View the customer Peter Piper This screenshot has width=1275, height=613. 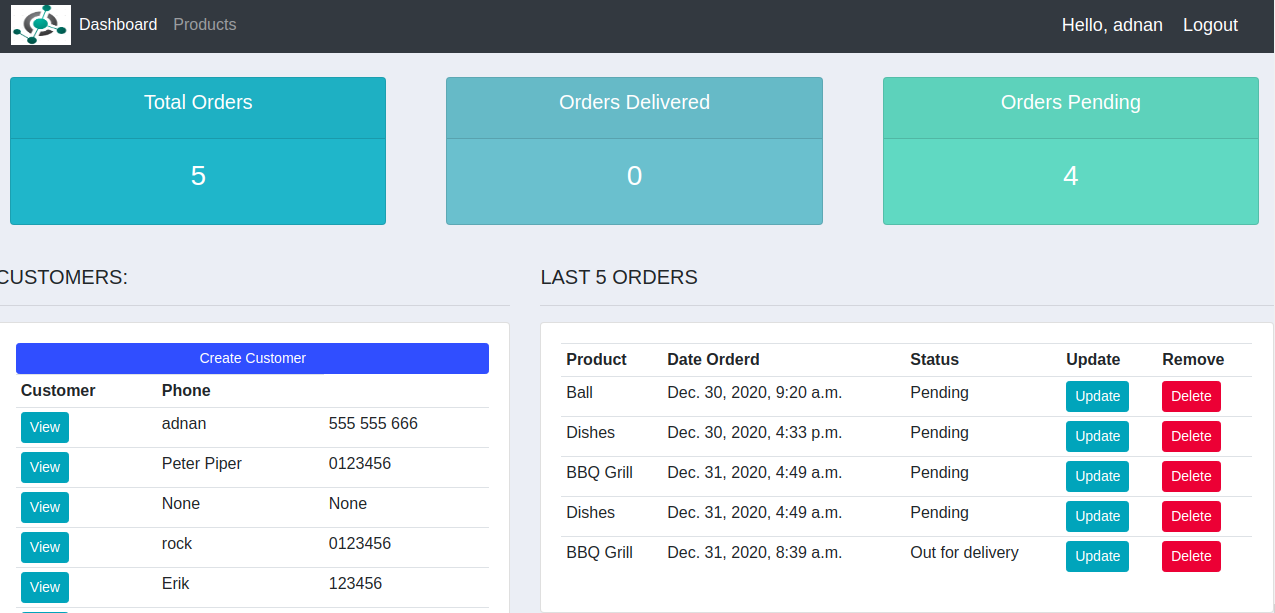coord(44,467)
